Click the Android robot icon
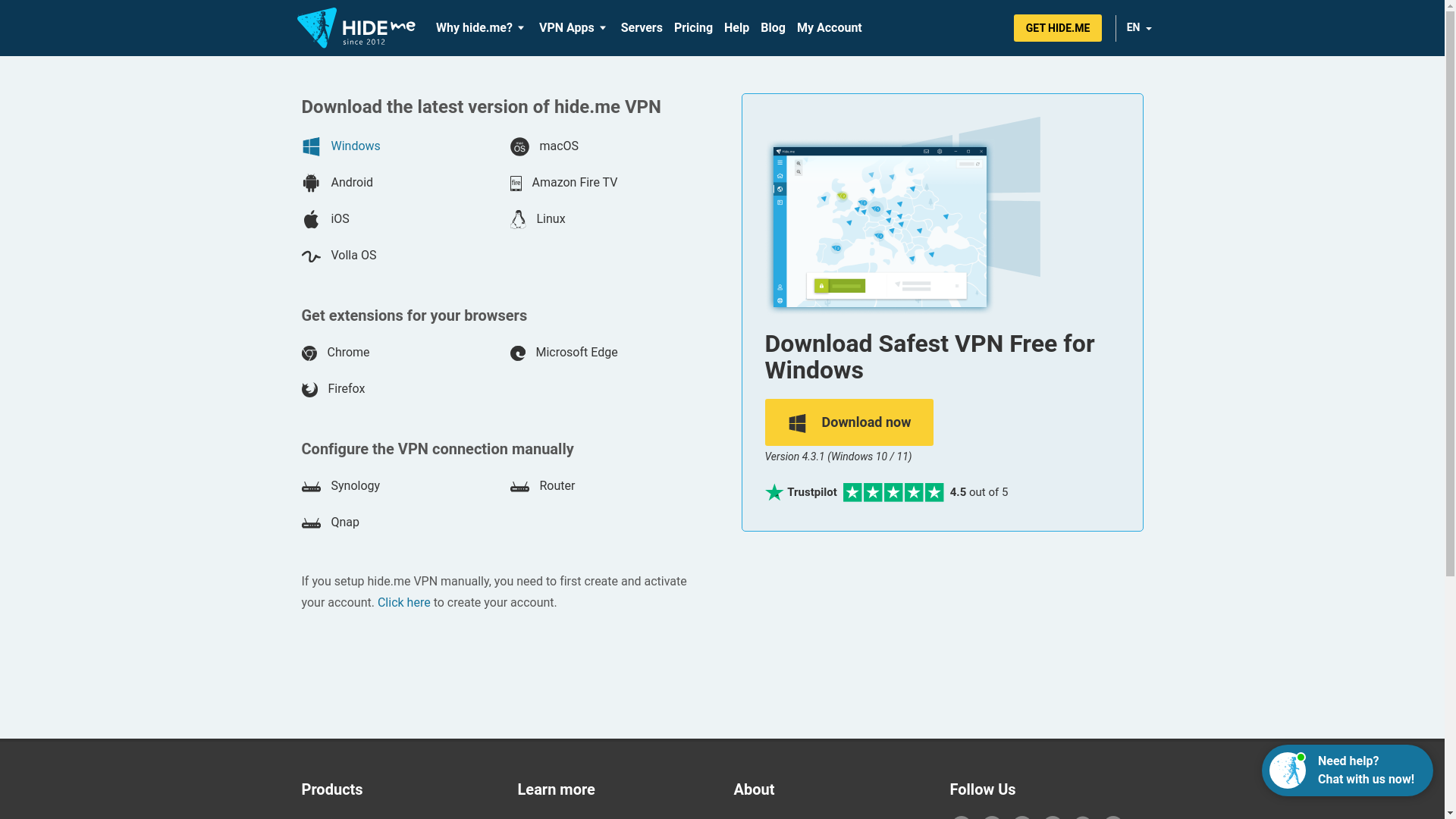This screenshot has height=819, width=1456. 311,183
